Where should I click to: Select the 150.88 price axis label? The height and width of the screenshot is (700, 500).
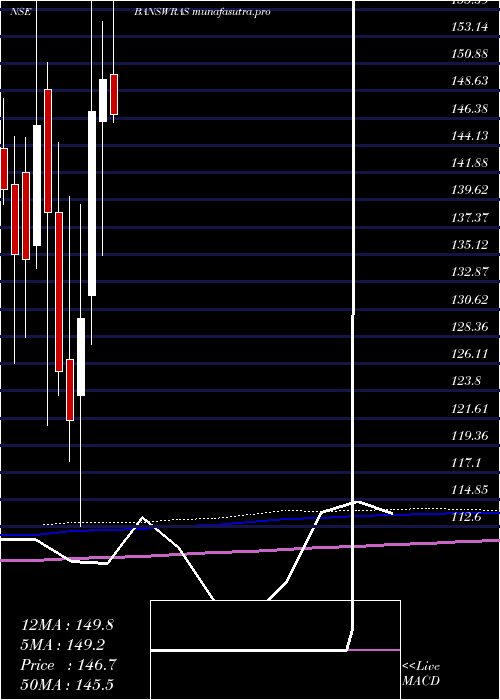[x=470, y=54]
